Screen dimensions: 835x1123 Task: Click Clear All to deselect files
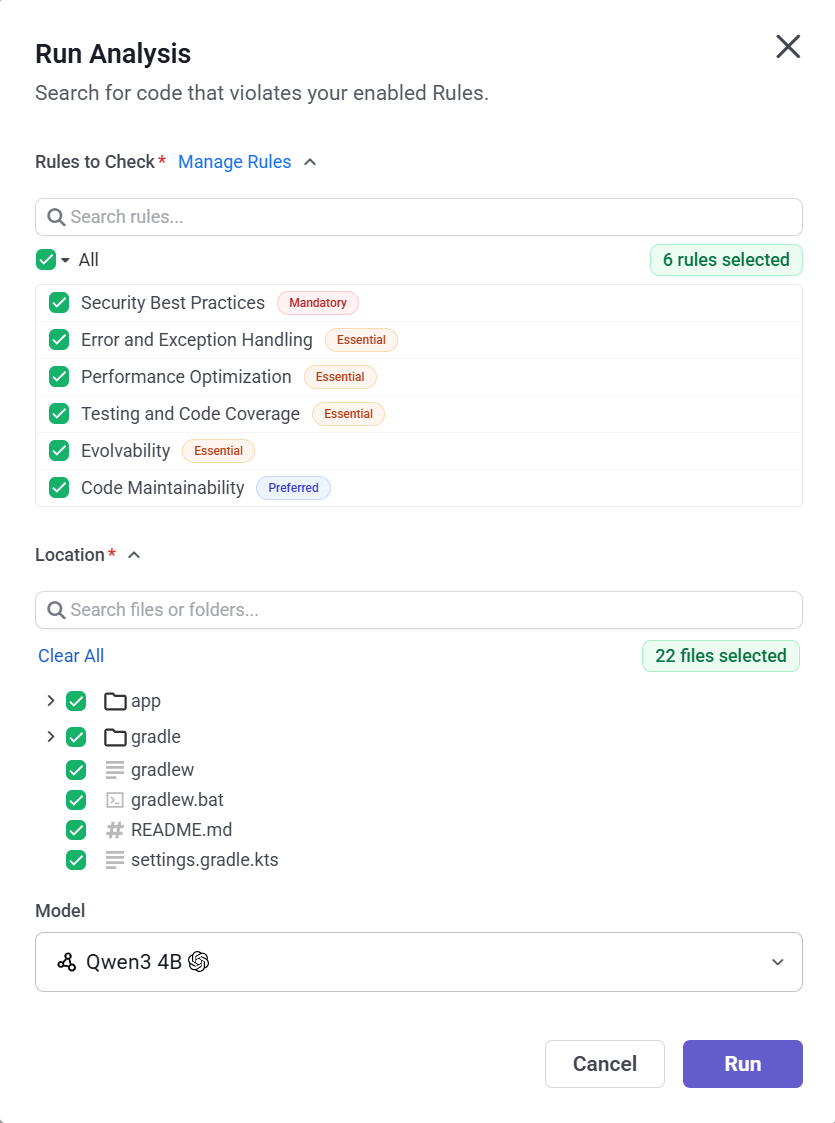70,655
